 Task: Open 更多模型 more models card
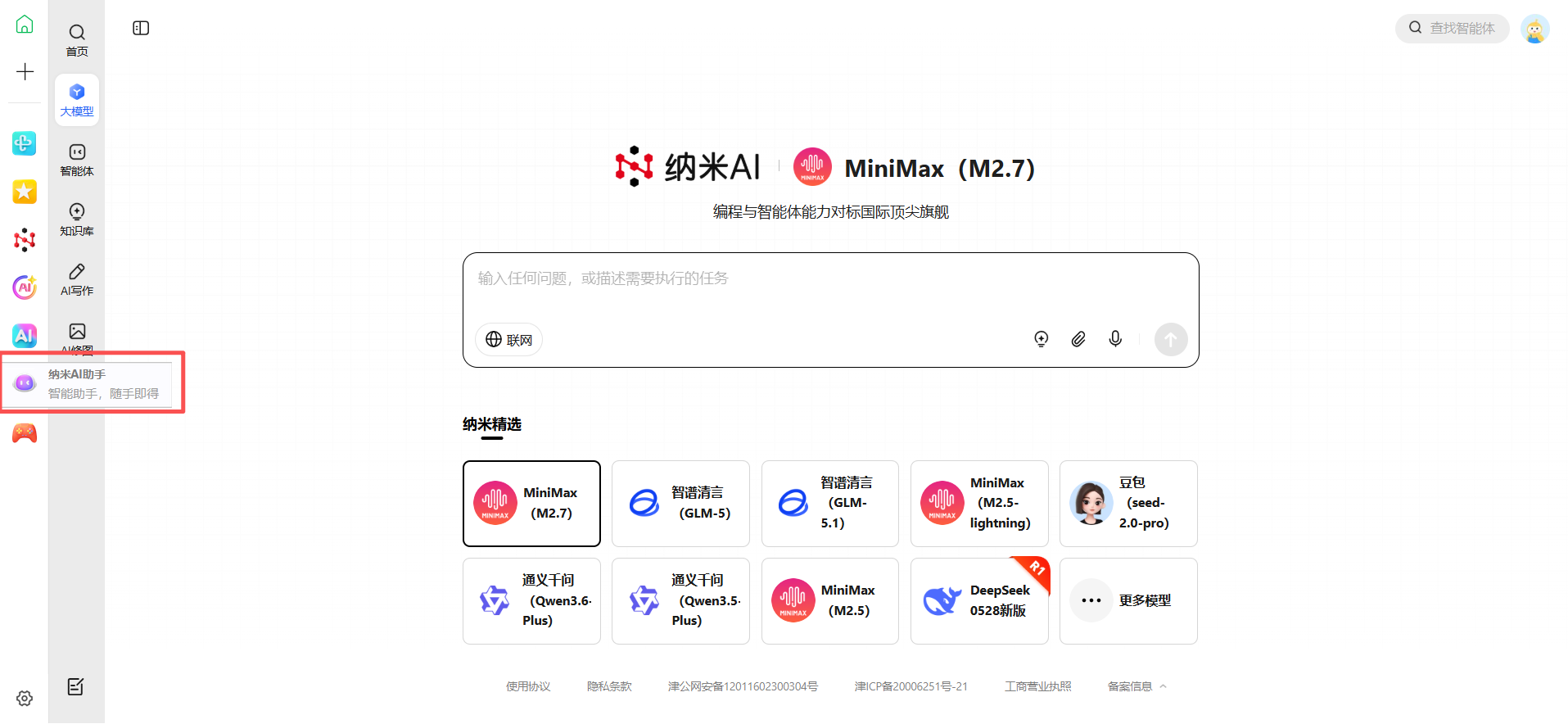point(1128,600)
